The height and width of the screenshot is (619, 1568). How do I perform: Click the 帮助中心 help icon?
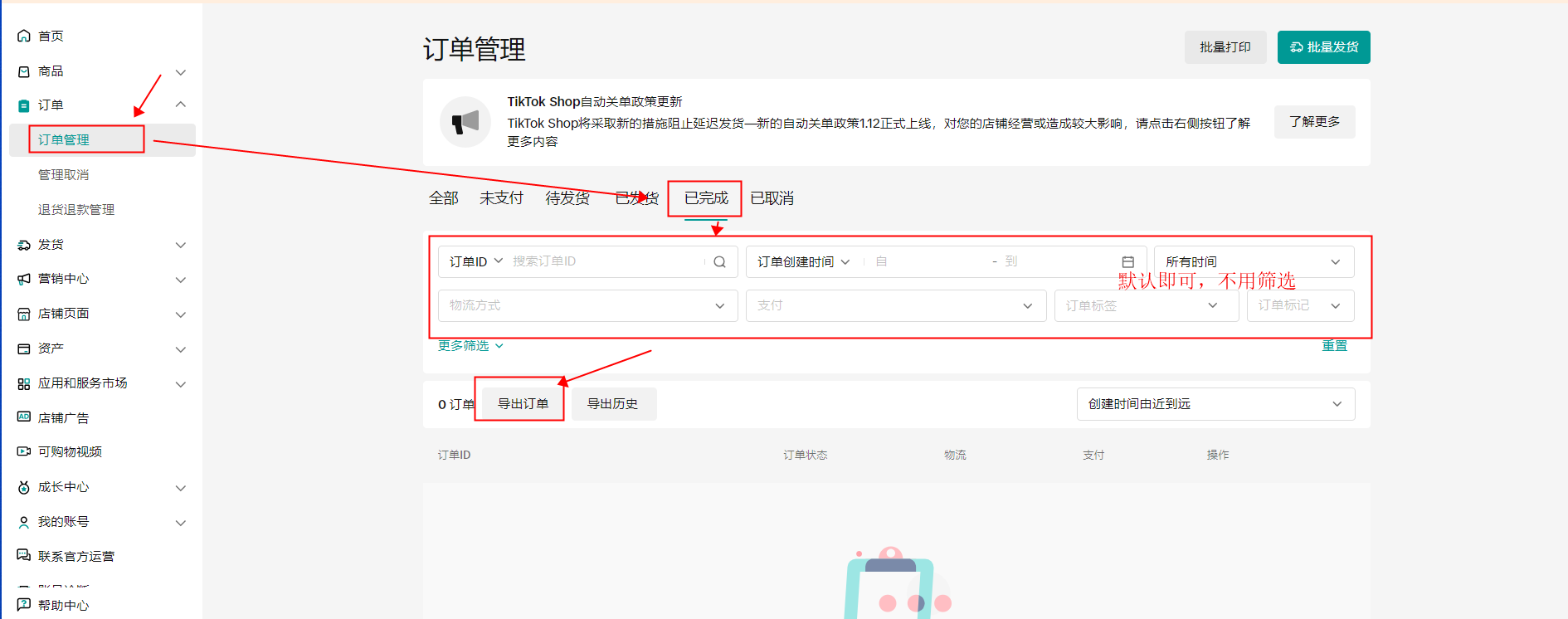pyautogui.click(x=24, y=605)
